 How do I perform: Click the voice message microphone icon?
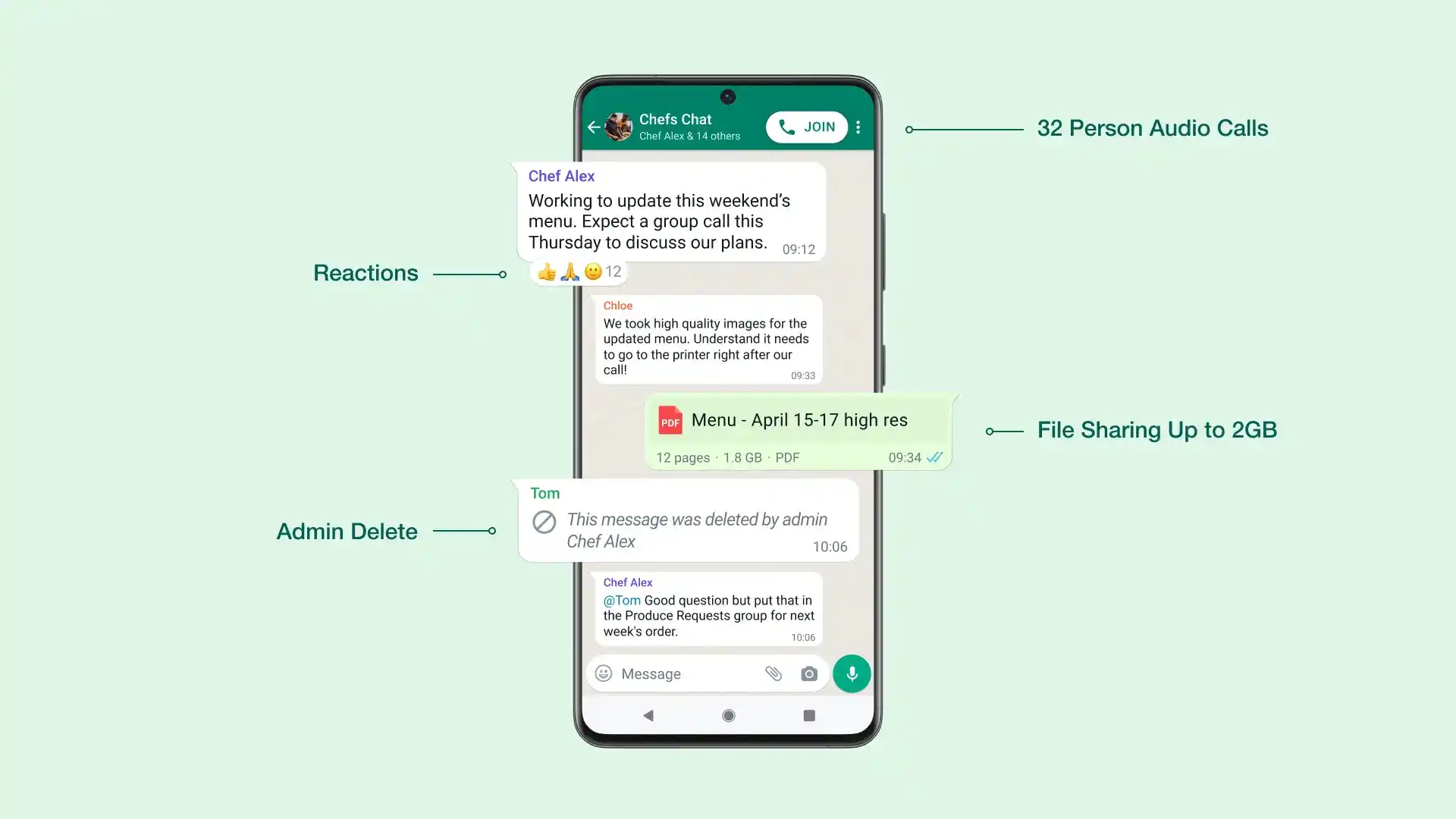click(x=851, y=673)
